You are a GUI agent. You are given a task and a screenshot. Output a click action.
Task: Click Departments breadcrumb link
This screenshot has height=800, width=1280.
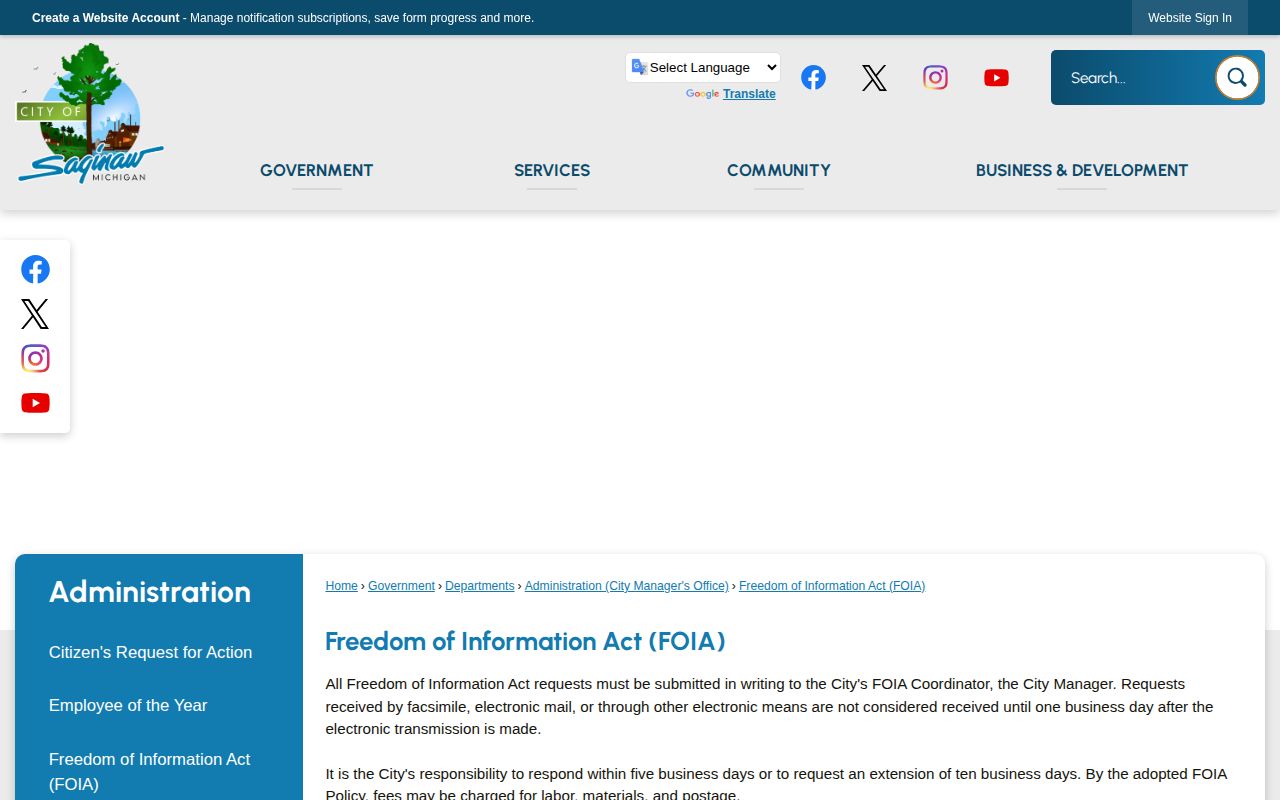(x=480, y=586)
